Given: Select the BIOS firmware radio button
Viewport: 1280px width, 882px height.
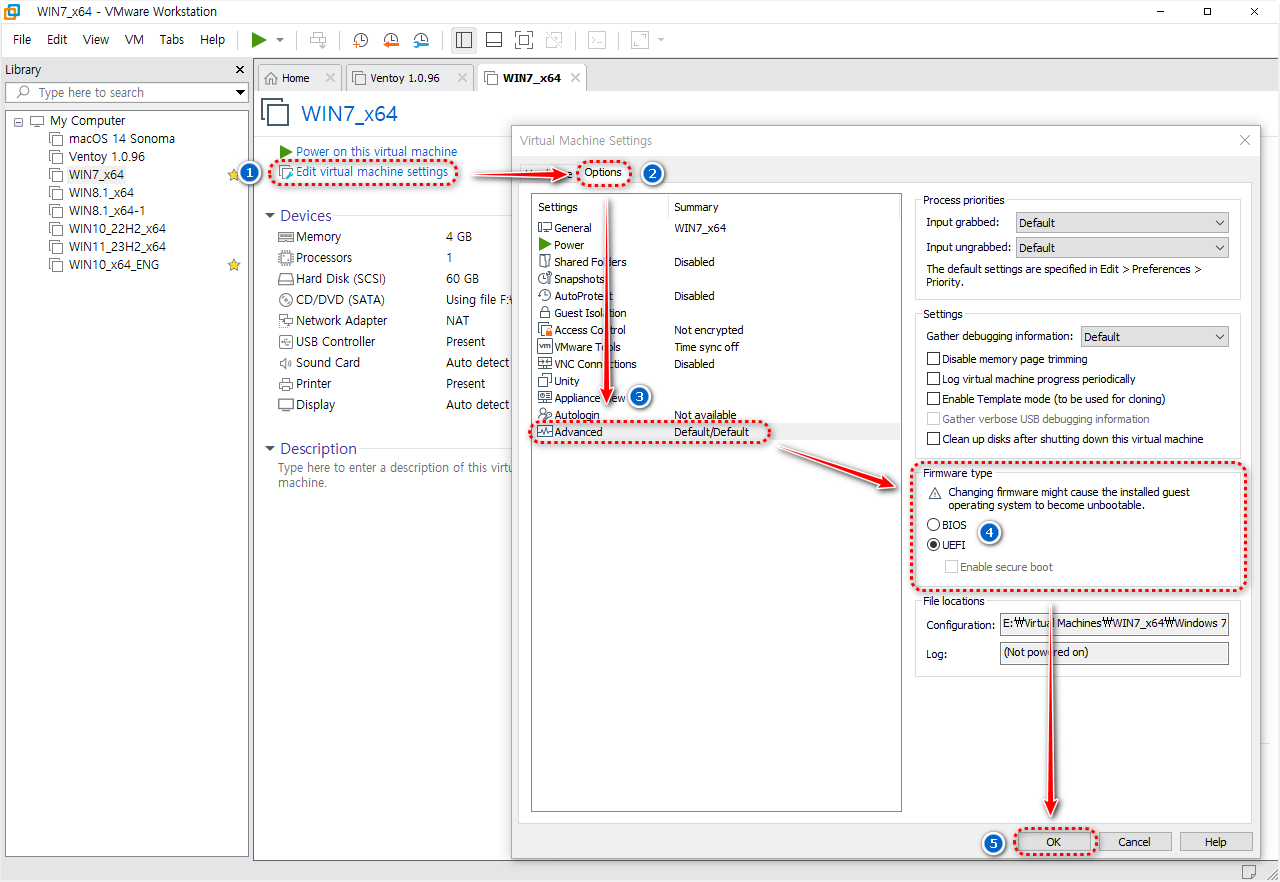Looking at the screenshot, I should pyautogui.click(x=934, y=525).
